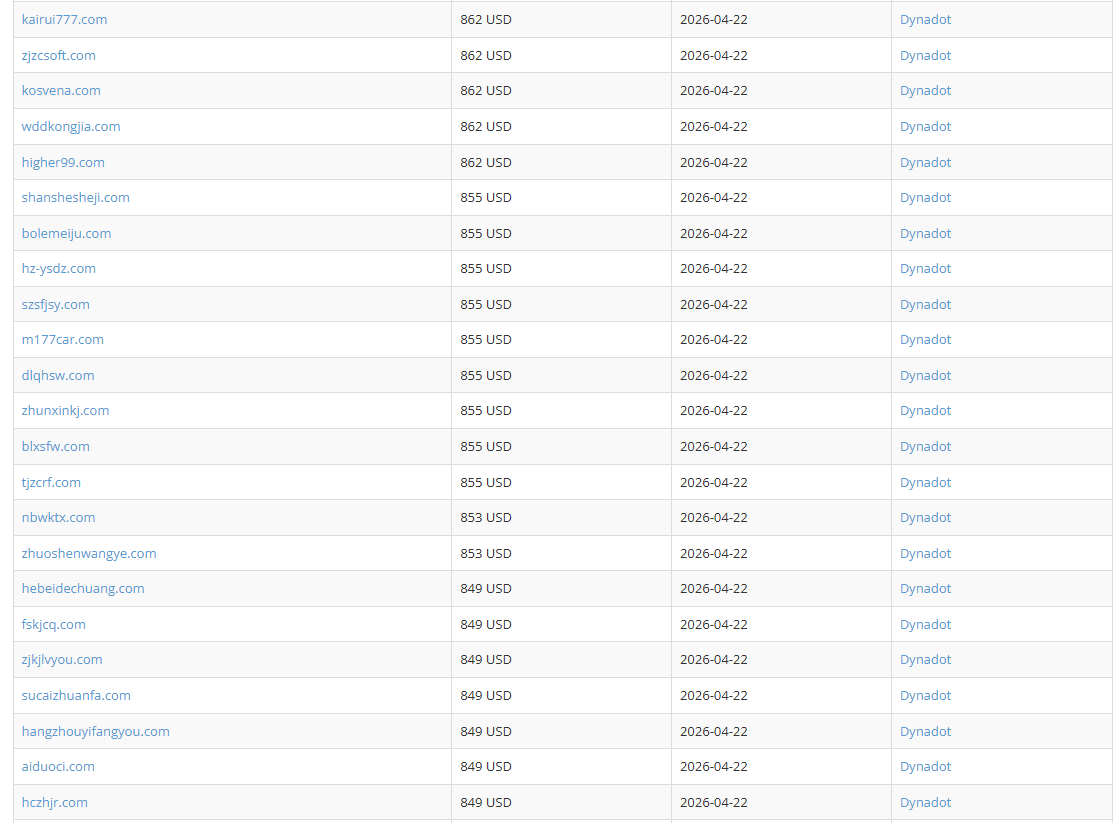Select the 862 USD price for higher99.com
The height and width of the screenshot is (823, 1114).
click(486, 163)
